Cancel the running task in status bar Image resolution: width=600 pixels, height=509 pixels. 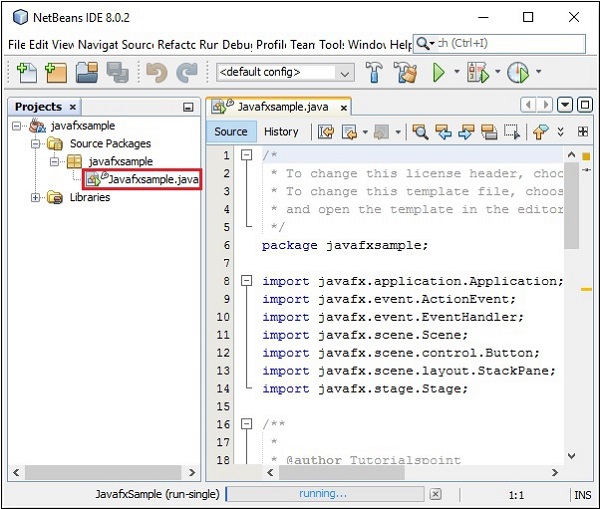point(434,494)
